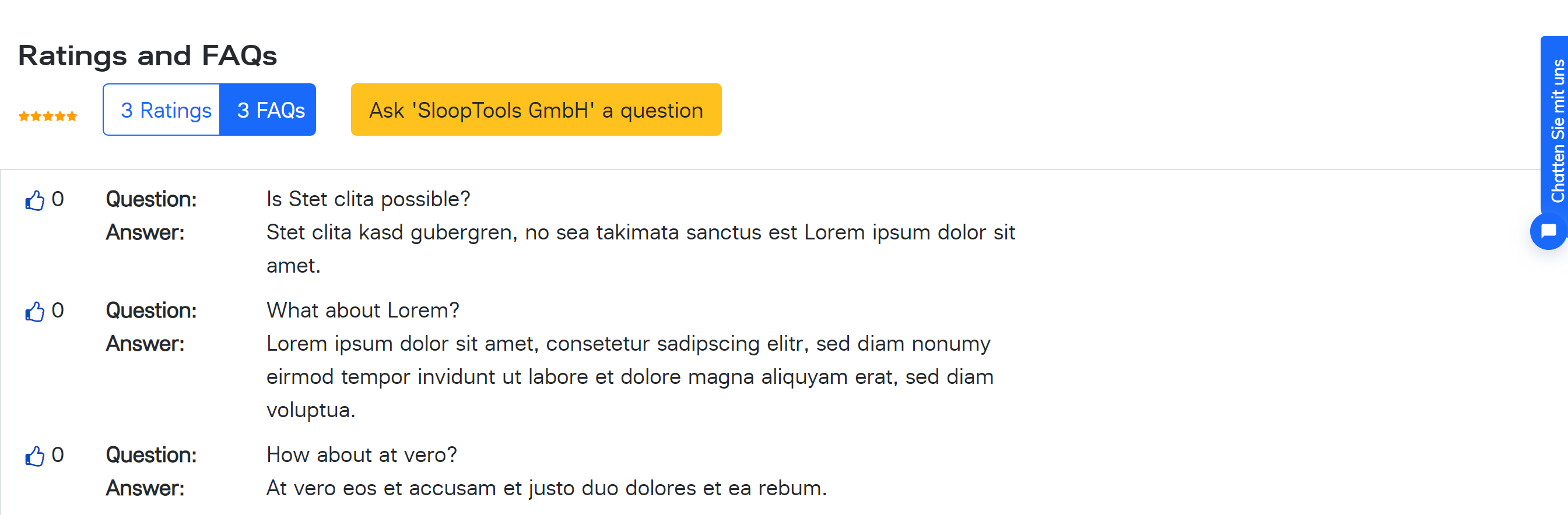This screenshot has width=1568, height=515.
Task: Click thumbs-up on 'What about Lorem?' question
Action: tap(35, 311)
